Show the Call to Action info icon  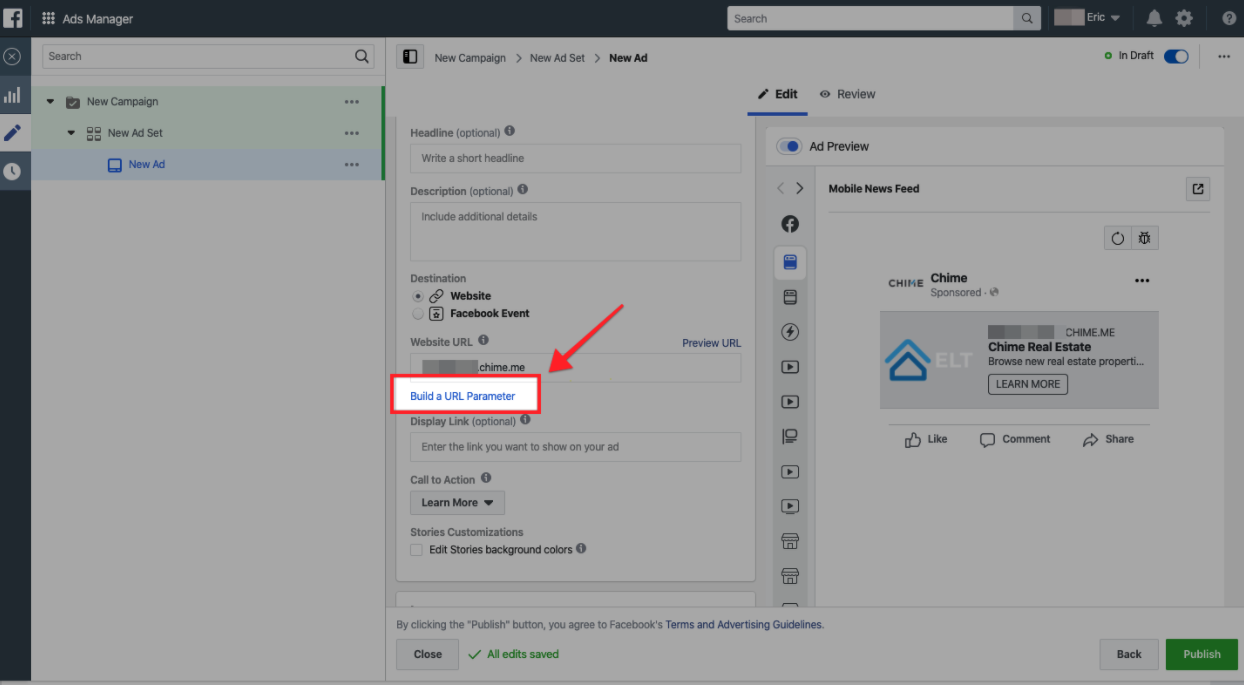(x=486, y=478)
